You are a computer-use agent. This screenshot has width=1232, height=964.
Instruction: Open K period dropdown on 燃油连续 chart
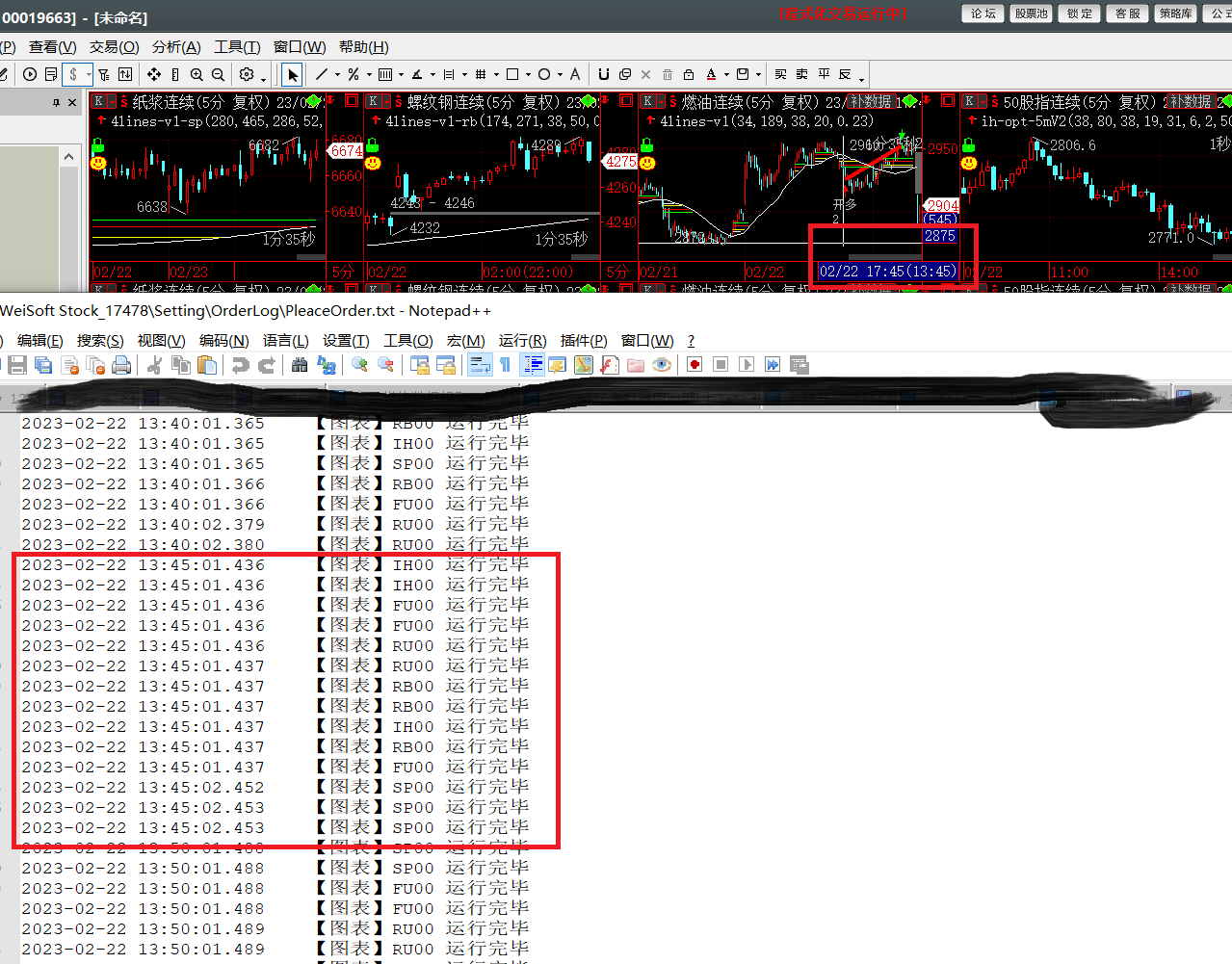tap(661, 101)
